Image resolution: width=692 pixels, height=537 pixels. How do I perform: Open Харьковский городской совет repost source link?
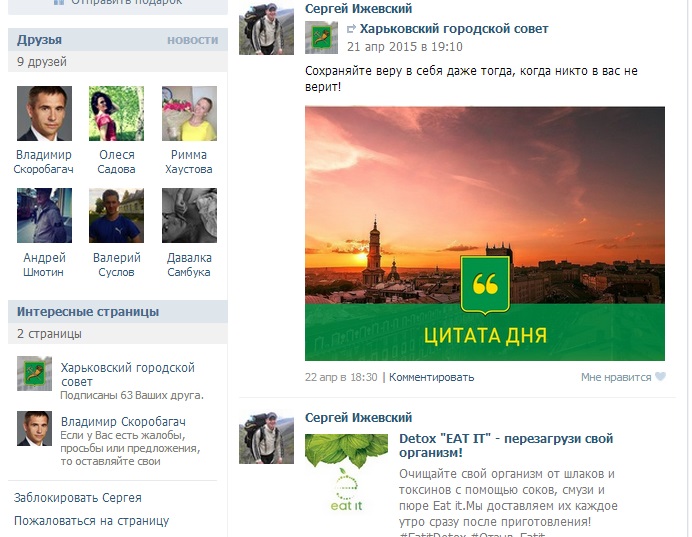pos(454,29)
